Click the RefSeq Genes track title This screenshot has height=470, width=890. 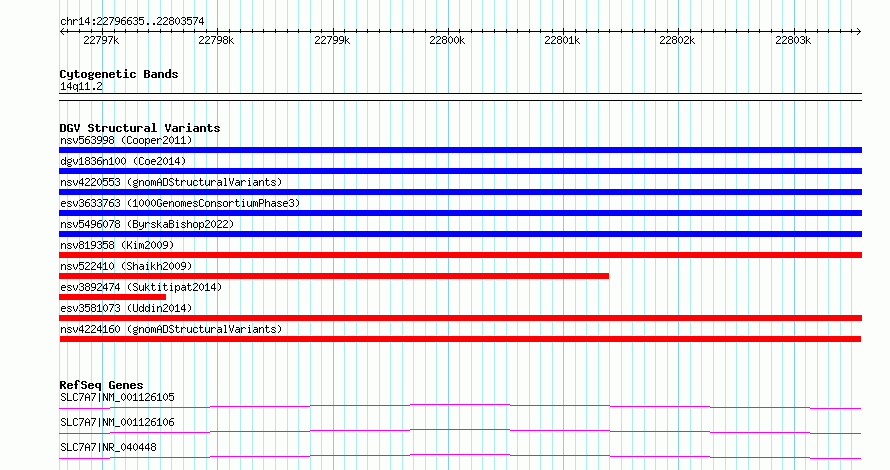[x=101, y=385]
